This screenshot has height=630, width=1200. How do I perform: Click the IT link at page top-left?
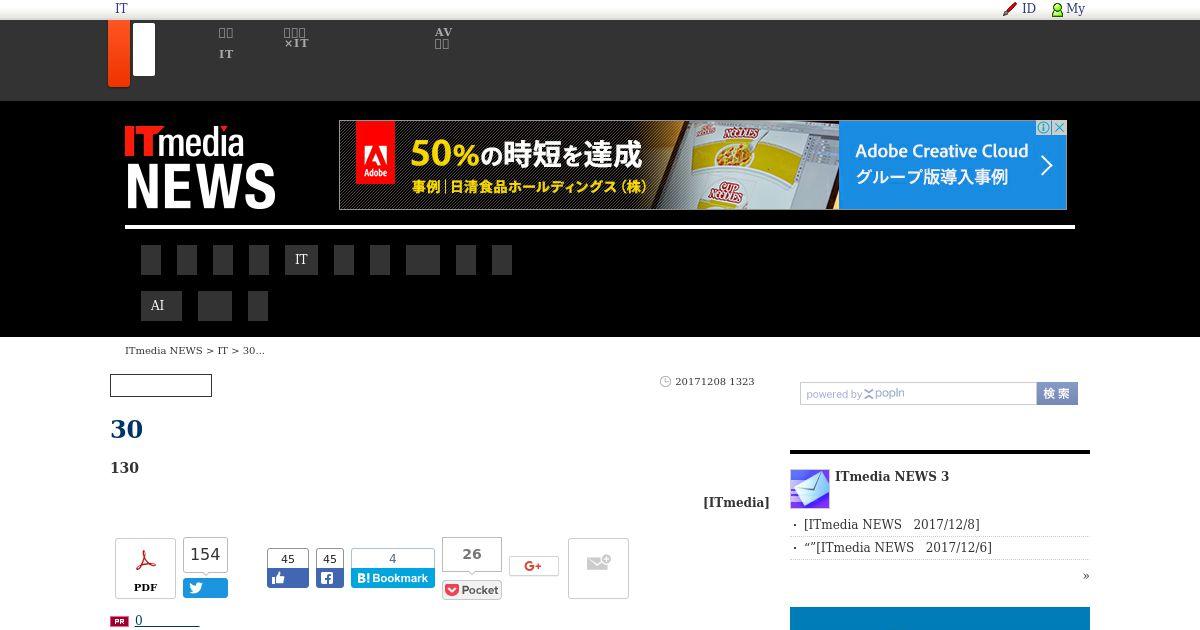[x=121, y=9]
